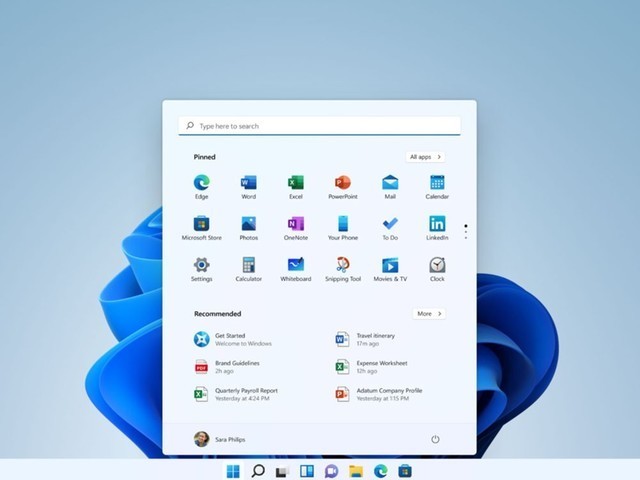Open the Edge pinned app
640x480 pixels.
(202, 187)
